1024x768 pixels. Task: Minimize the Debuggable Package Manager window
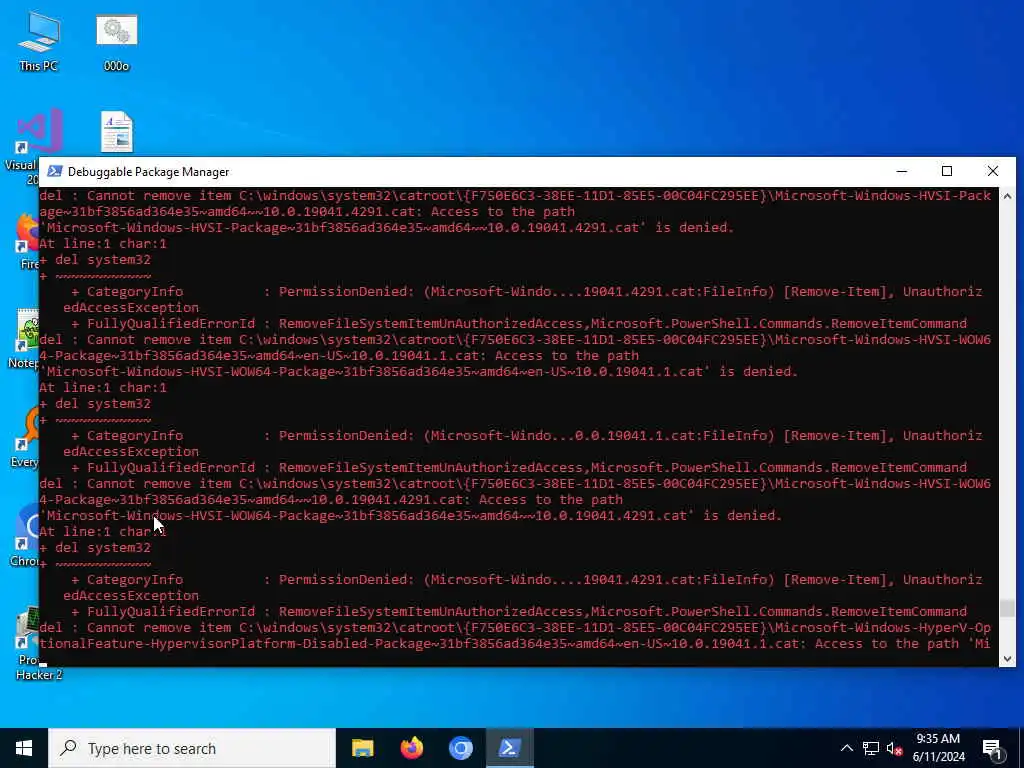[902, 172]
